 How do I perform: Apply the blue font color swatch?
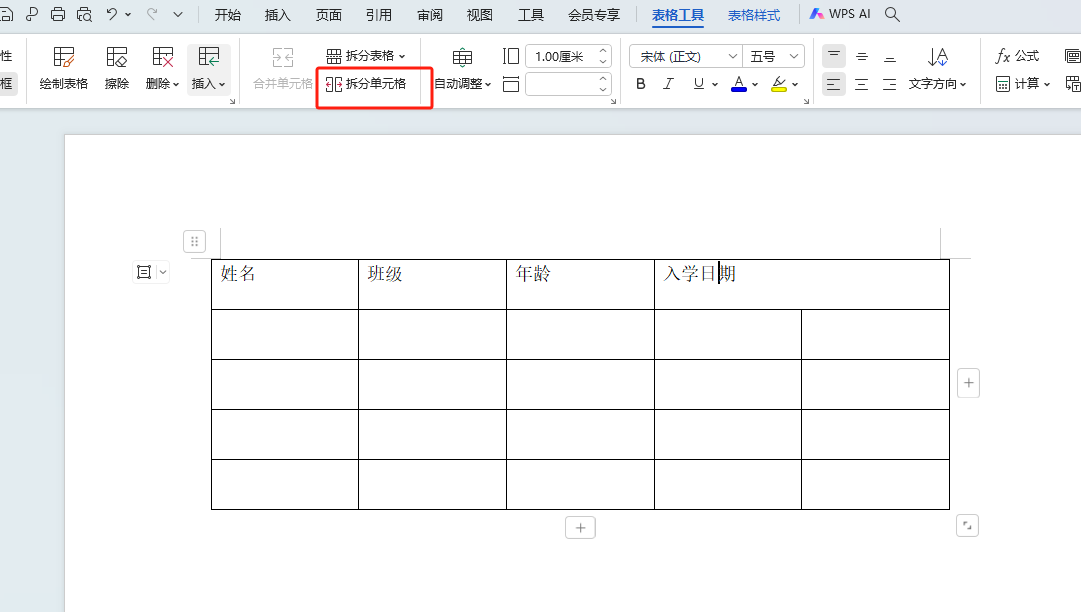(x=739, y=84)
